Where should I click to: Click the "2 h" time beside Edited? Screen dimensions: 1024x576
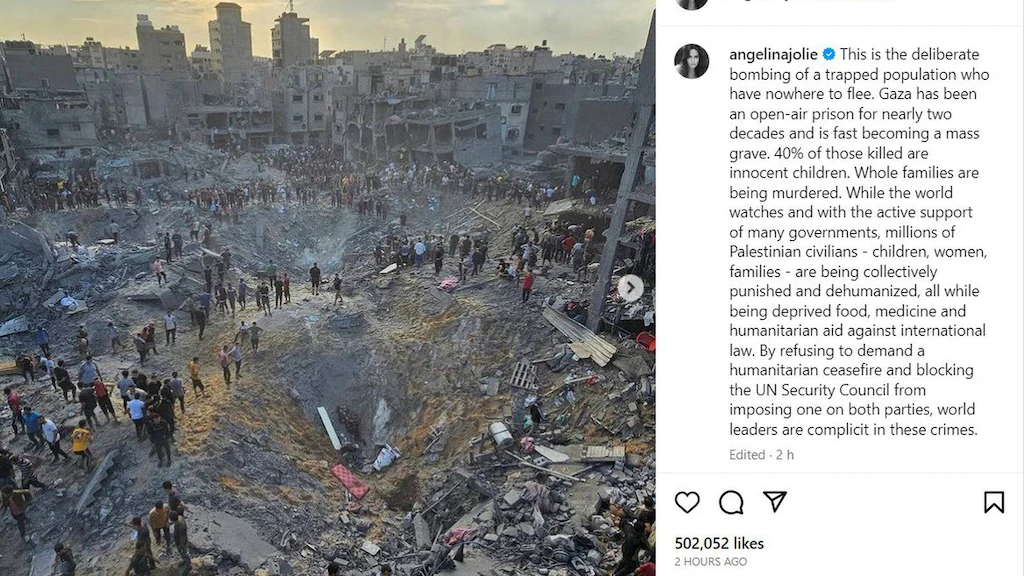(x=784, y=455)
